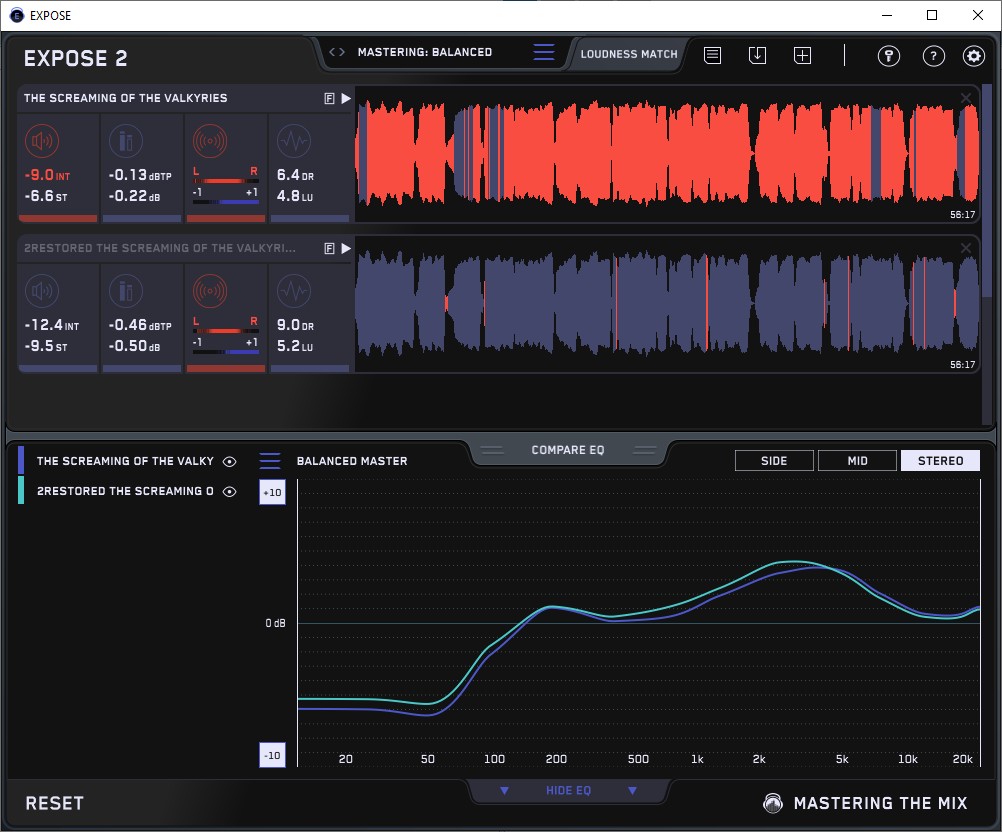
Task: Open the Mastering: Balanced preset dropdown
Action: point(424,52)
